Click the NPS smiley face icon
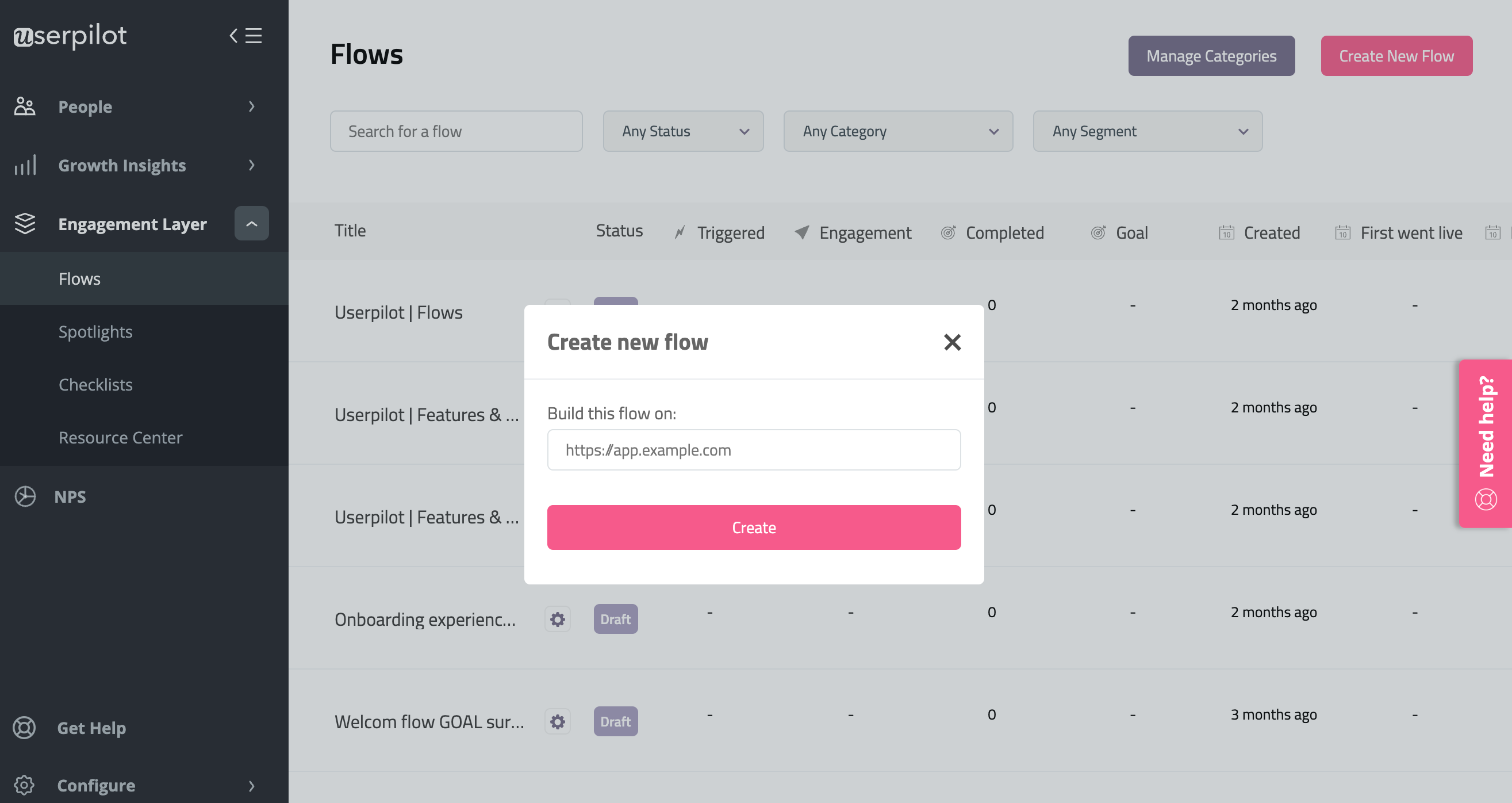The image size is (1512, 803). [x=24, y=495]
